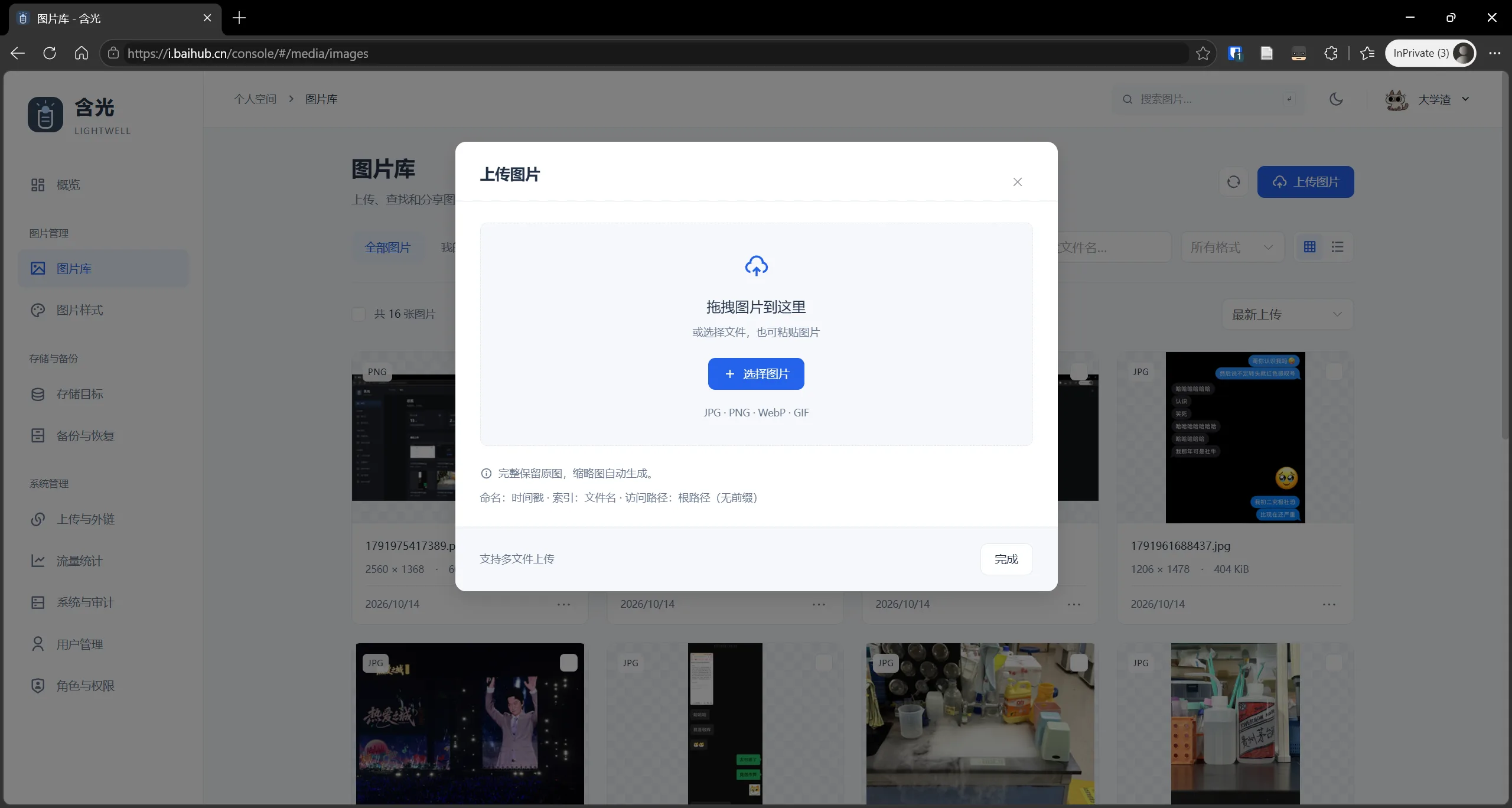Click the browser refresh button
Image resolution: width=1512 pixels, height=808 pixels.
(x=50, y=53)
